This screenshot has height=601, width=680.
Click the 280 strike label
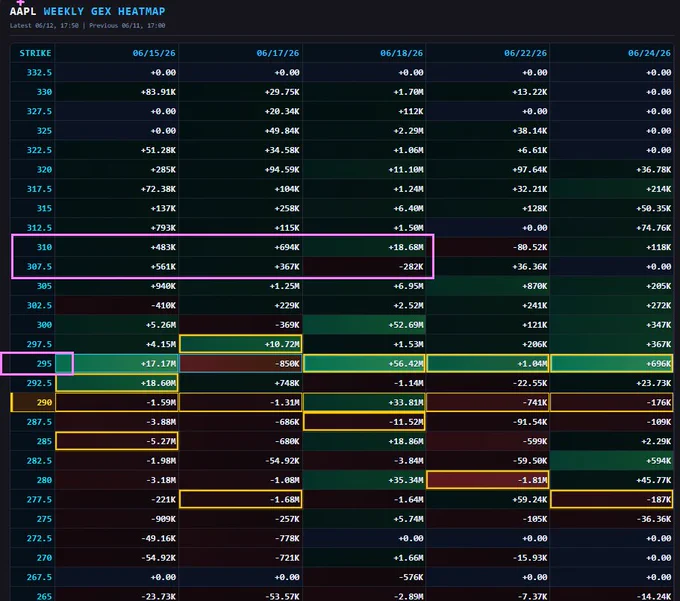(44, 480)
